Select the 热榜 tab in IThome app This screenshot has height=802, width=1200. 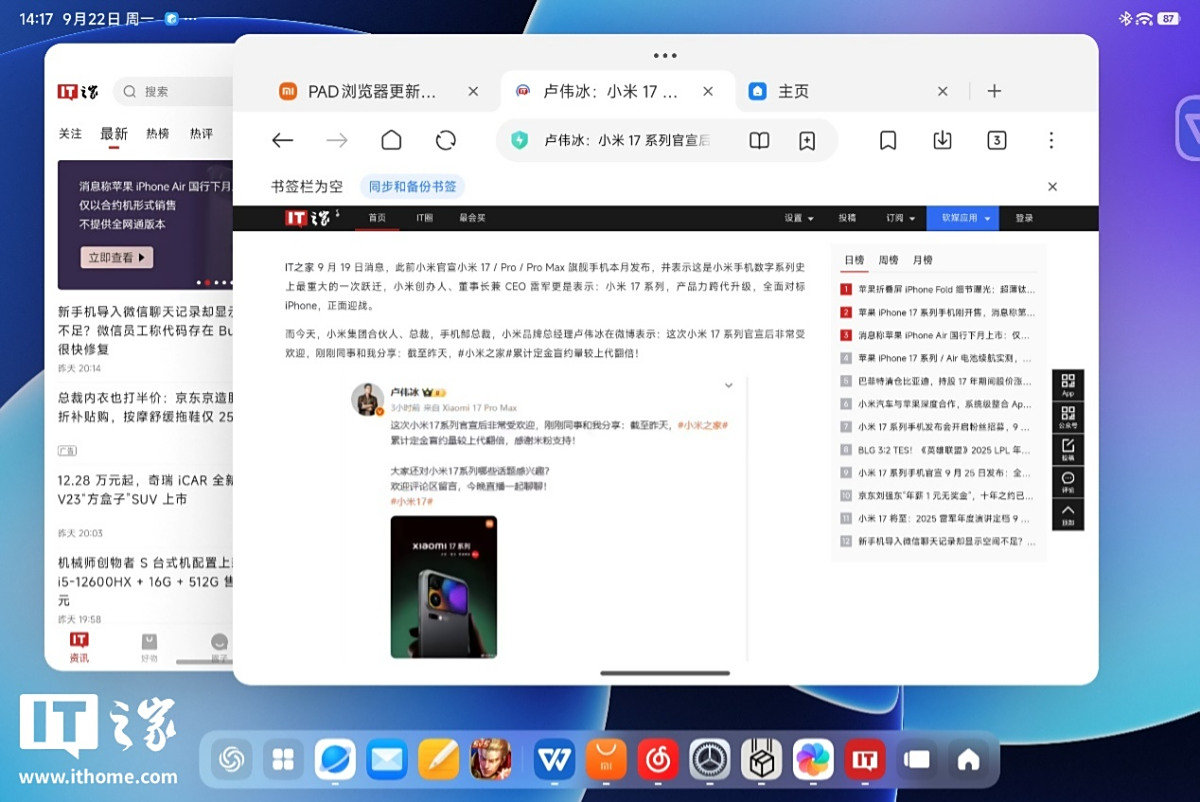pyautogui.click(x=157, y=134)
